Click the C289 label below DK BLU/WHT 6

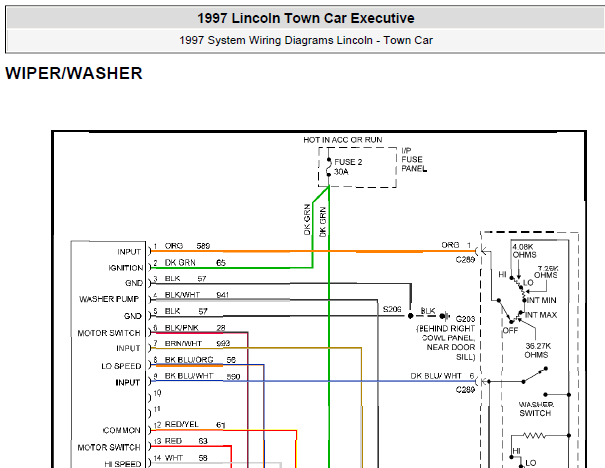click(465, 390)
